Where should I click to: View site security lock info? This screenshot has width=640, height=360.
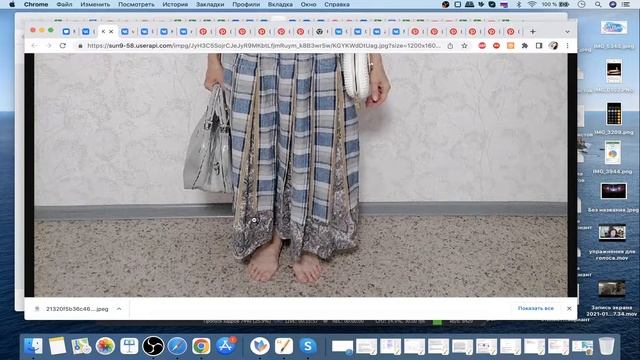80,46
